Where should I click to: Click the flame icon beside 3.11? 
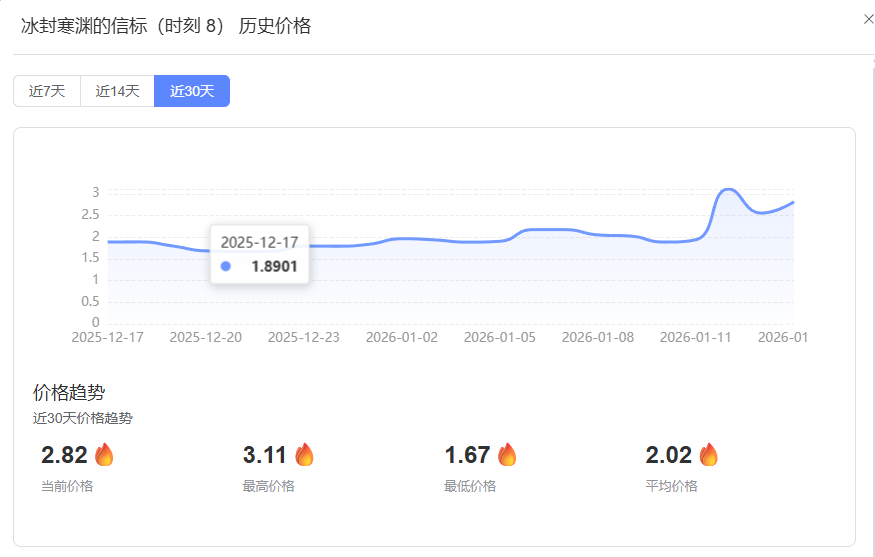304,454
